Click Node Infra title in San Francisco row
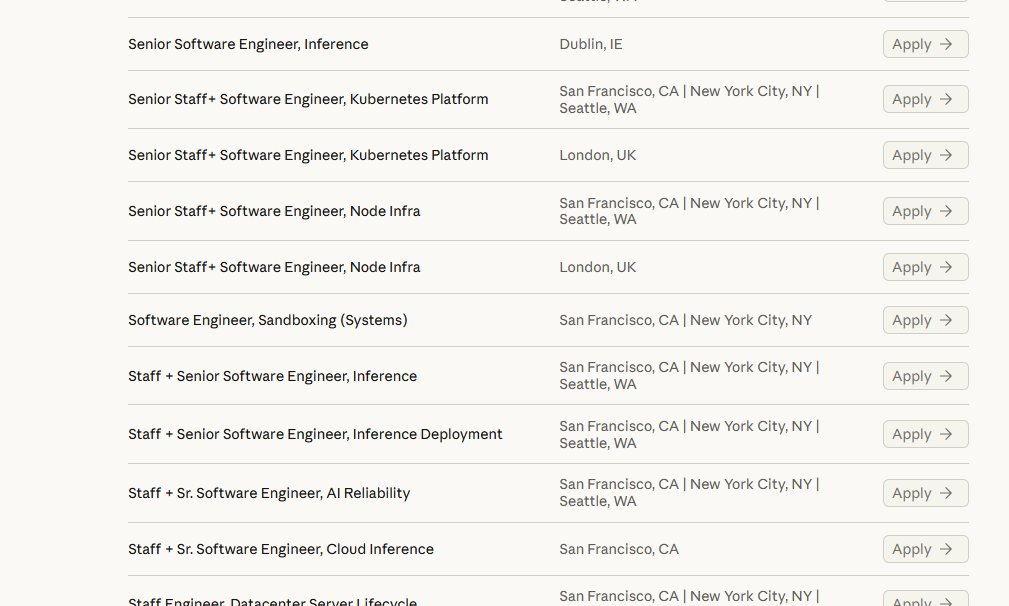Screen dimensions: 1009x606 [x=274, y=211]
